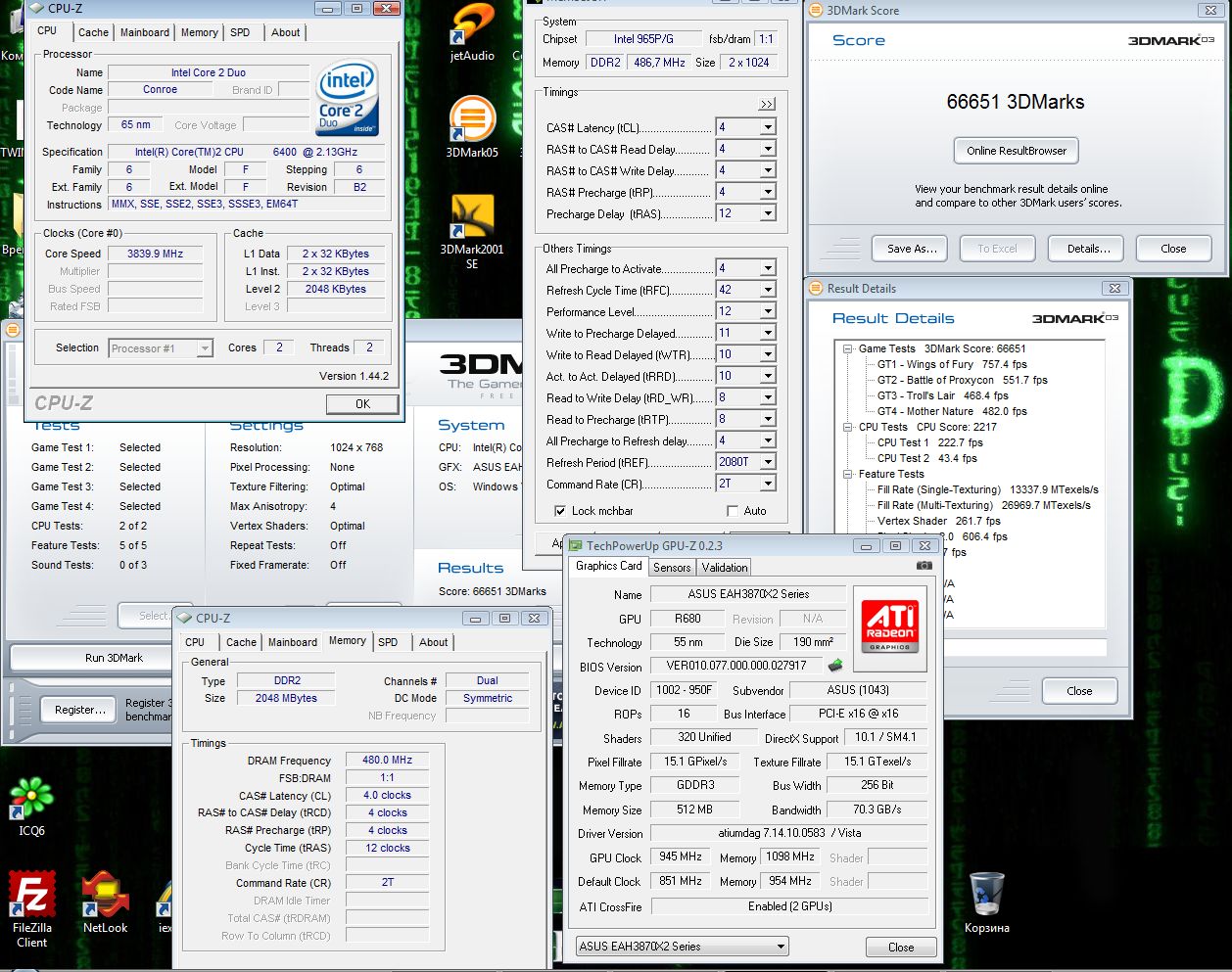The width and height of the screenshot is (1232, 972).
Task: Toggle the Auto checkbox in timings
Action: (x=733, y=511)
